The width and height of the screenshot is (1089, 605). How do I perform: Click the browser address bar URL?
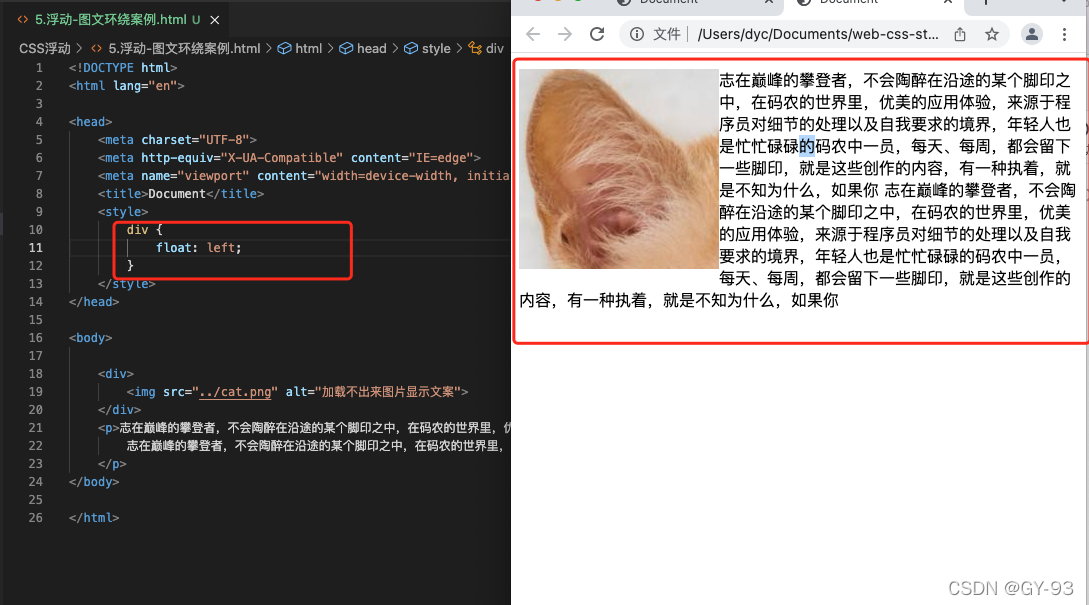[818, 34]
